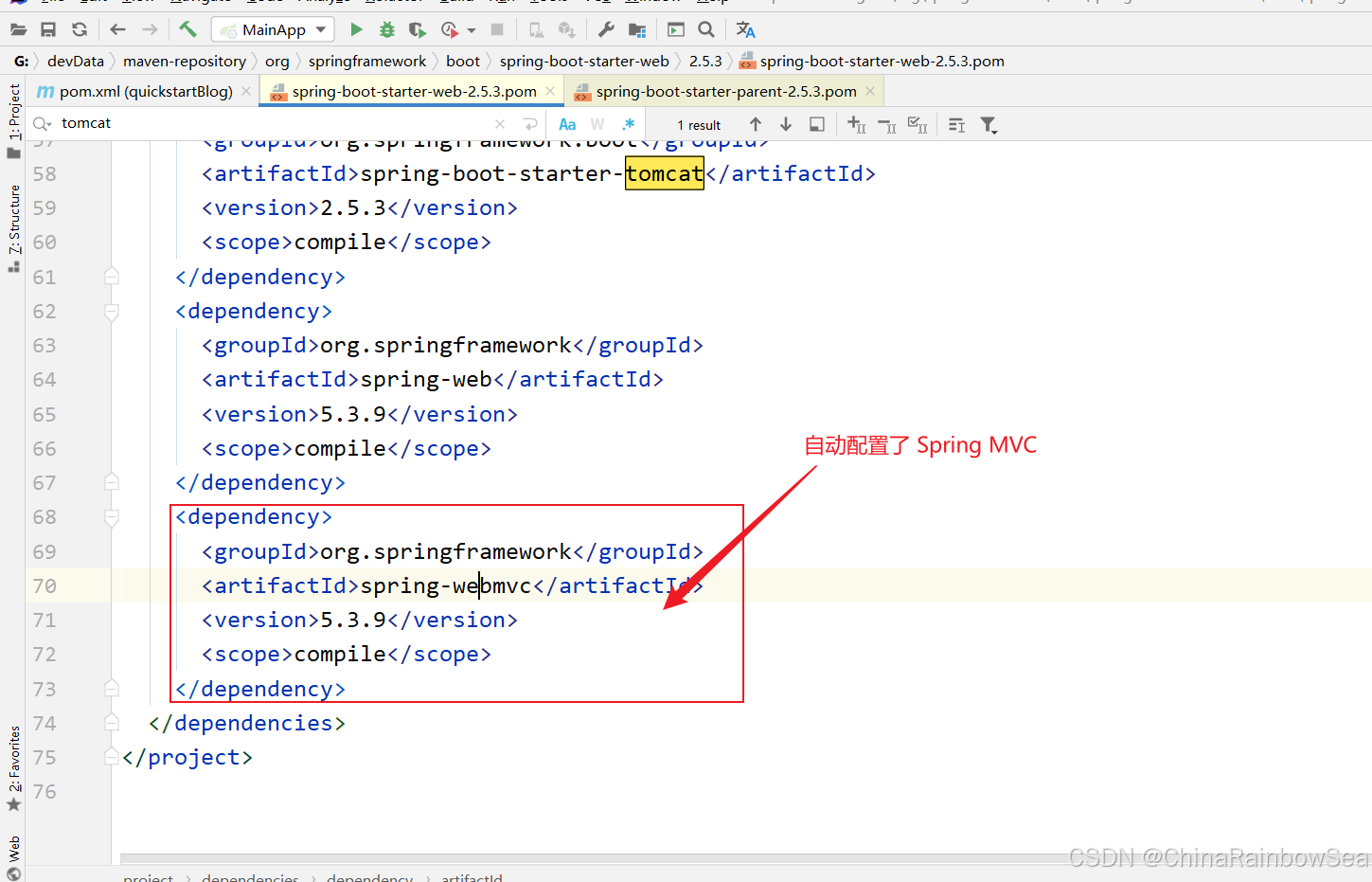
Task: Click project fold marker at line 75
Action: pos(112,757)
